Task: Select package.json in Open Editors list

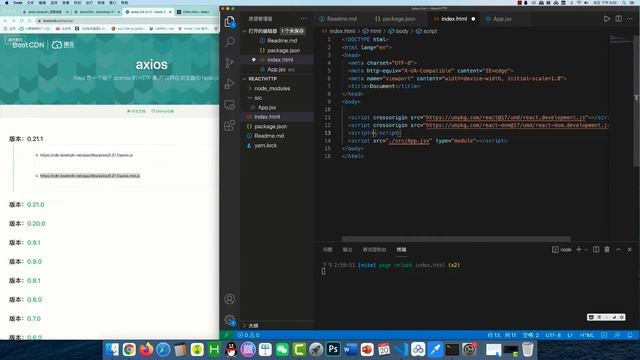Action: click(x=283, y=50)
